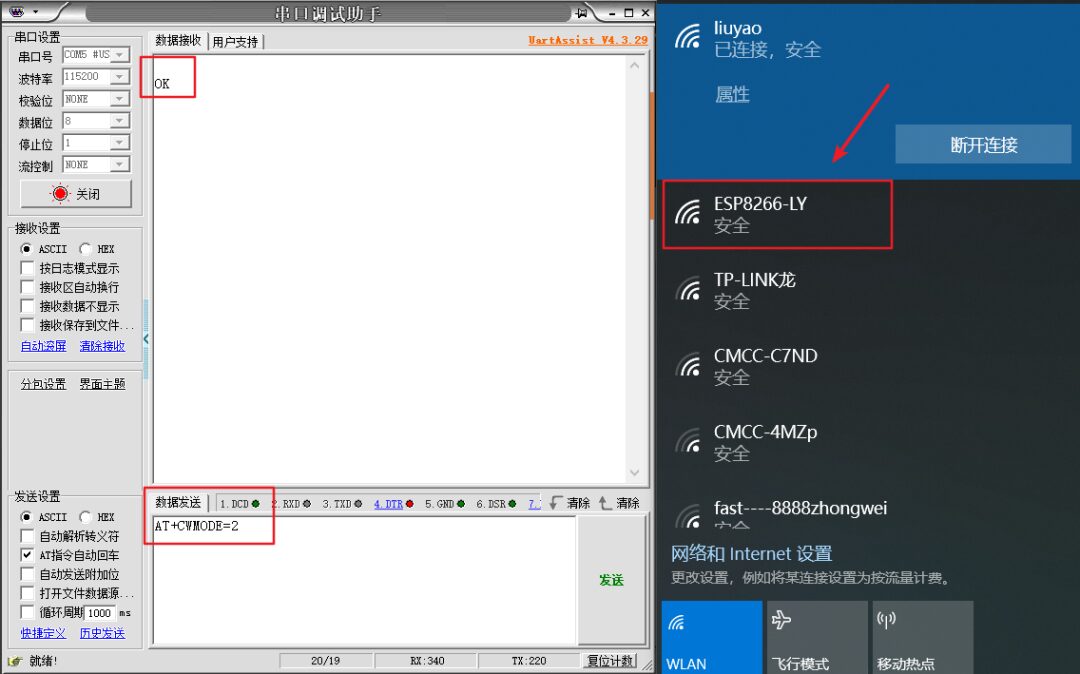The height and width of the screenshot is (674, 1080).
Task: Open 网络和 Internet 设置 link
Action: point(751,554)
